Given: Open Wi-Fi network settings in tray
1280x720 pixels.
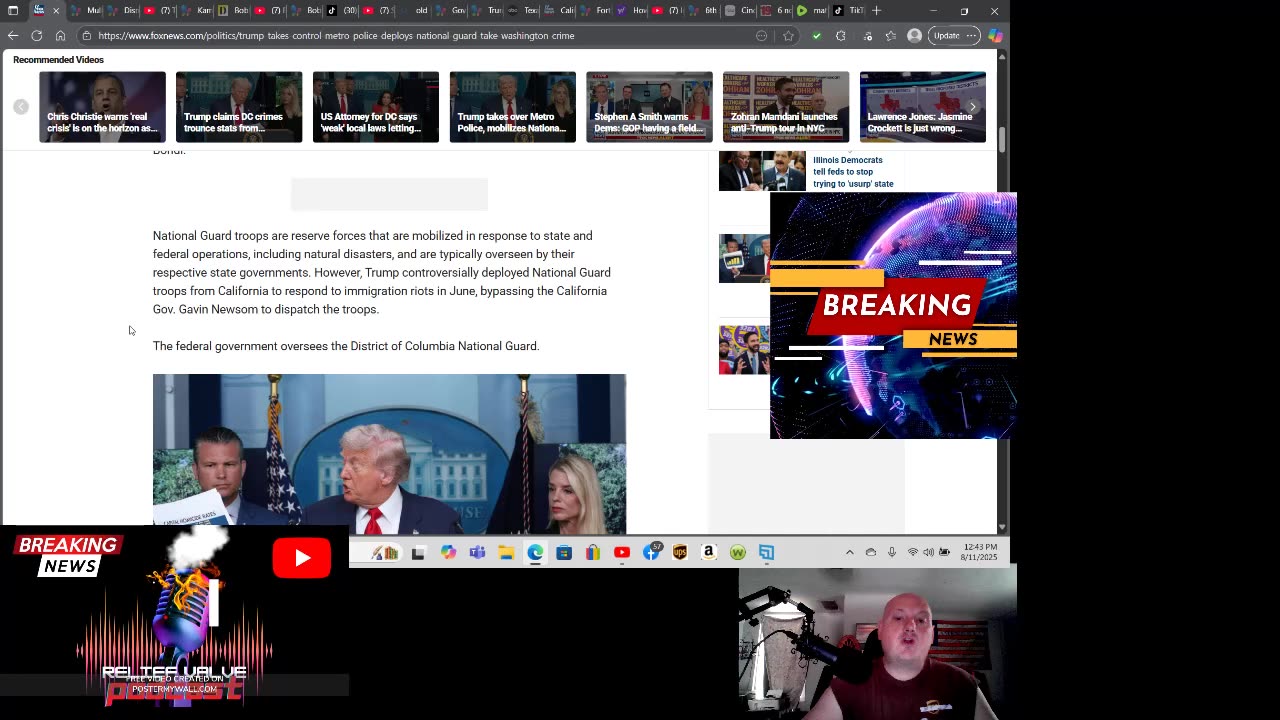Looking at the screenshot, I should pos(913,552).
